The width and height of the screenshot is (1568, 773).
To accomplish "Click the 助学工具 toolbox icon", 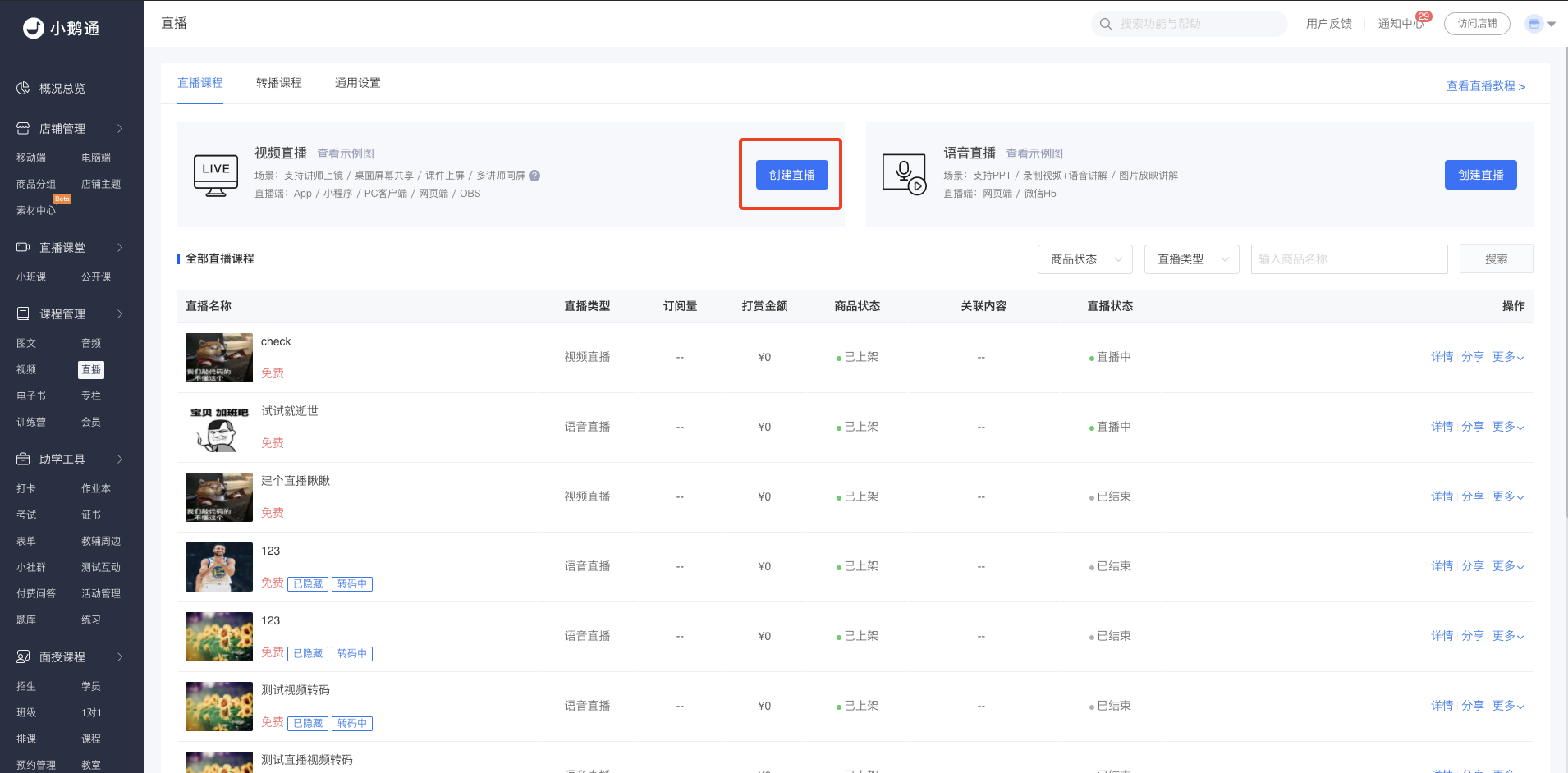I will click(23, 459).
